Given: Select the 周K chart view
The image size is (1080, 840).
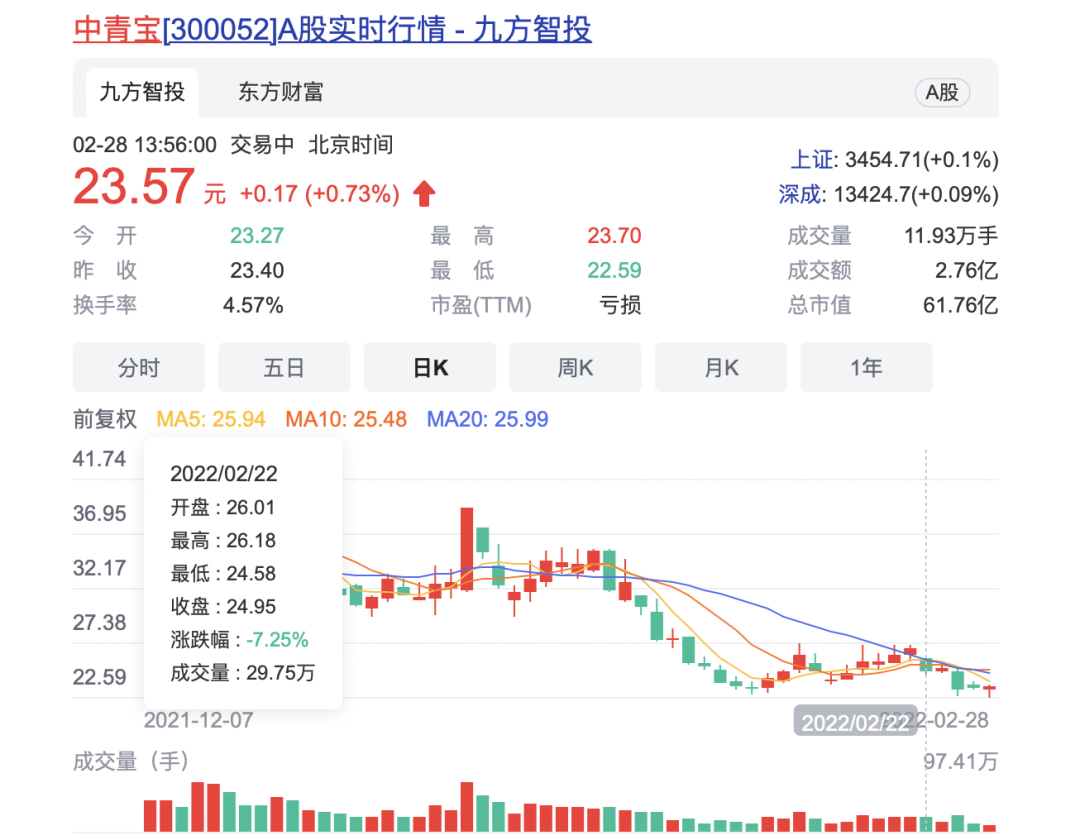Looking at the screenshot, I should pyautogui.click(x=576, y=368).
